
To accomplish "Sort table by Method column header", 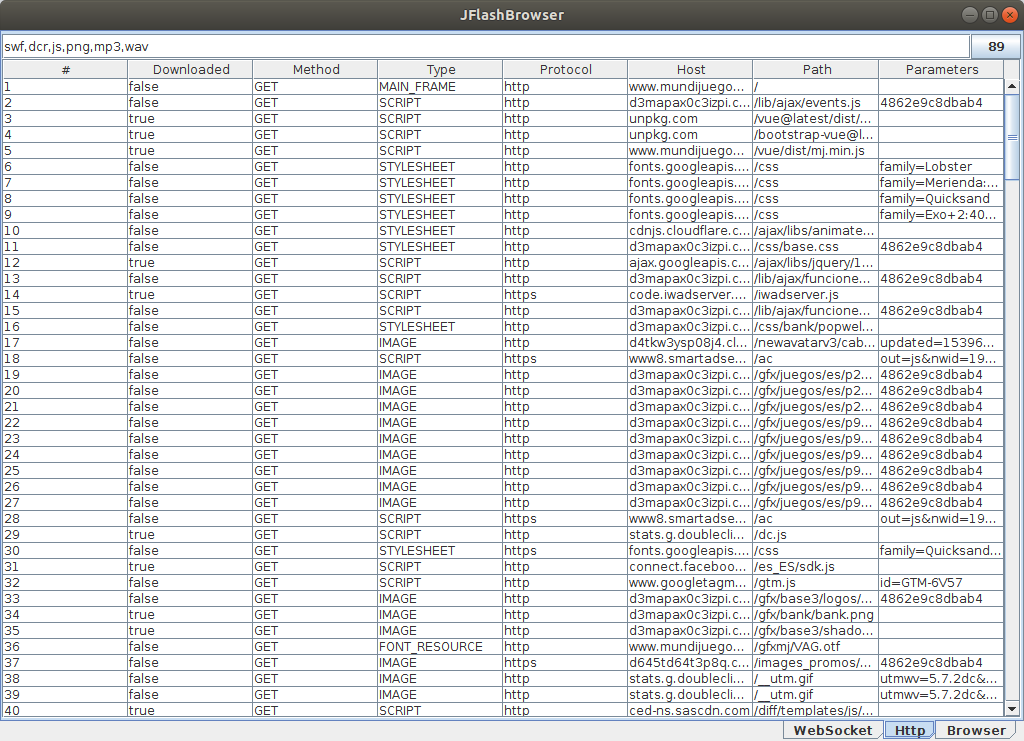I will click(x=315, y=69).
